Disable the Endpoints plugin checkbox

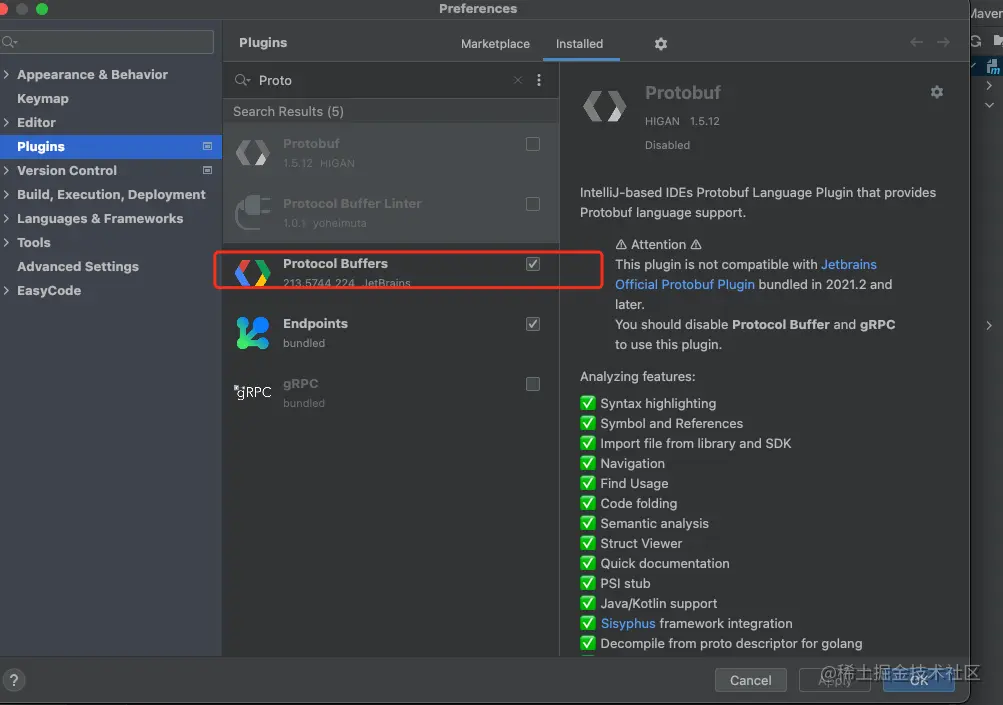(x=533, y=324)
